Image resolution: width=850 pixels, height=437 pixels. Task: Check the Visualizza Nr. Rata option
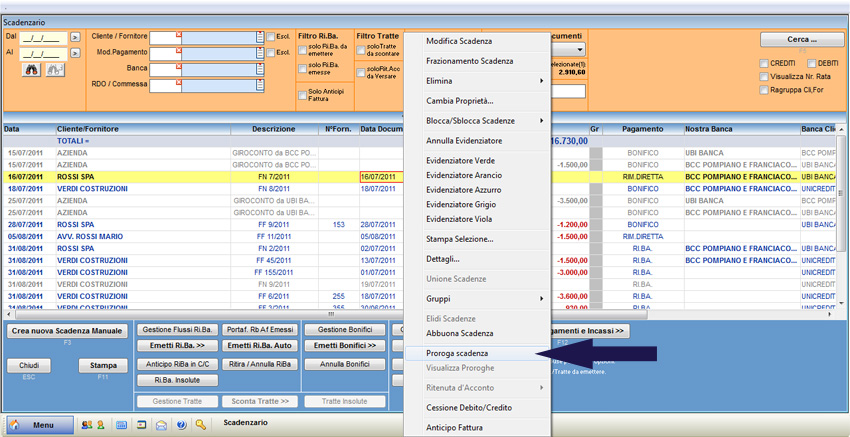(764, 76)
